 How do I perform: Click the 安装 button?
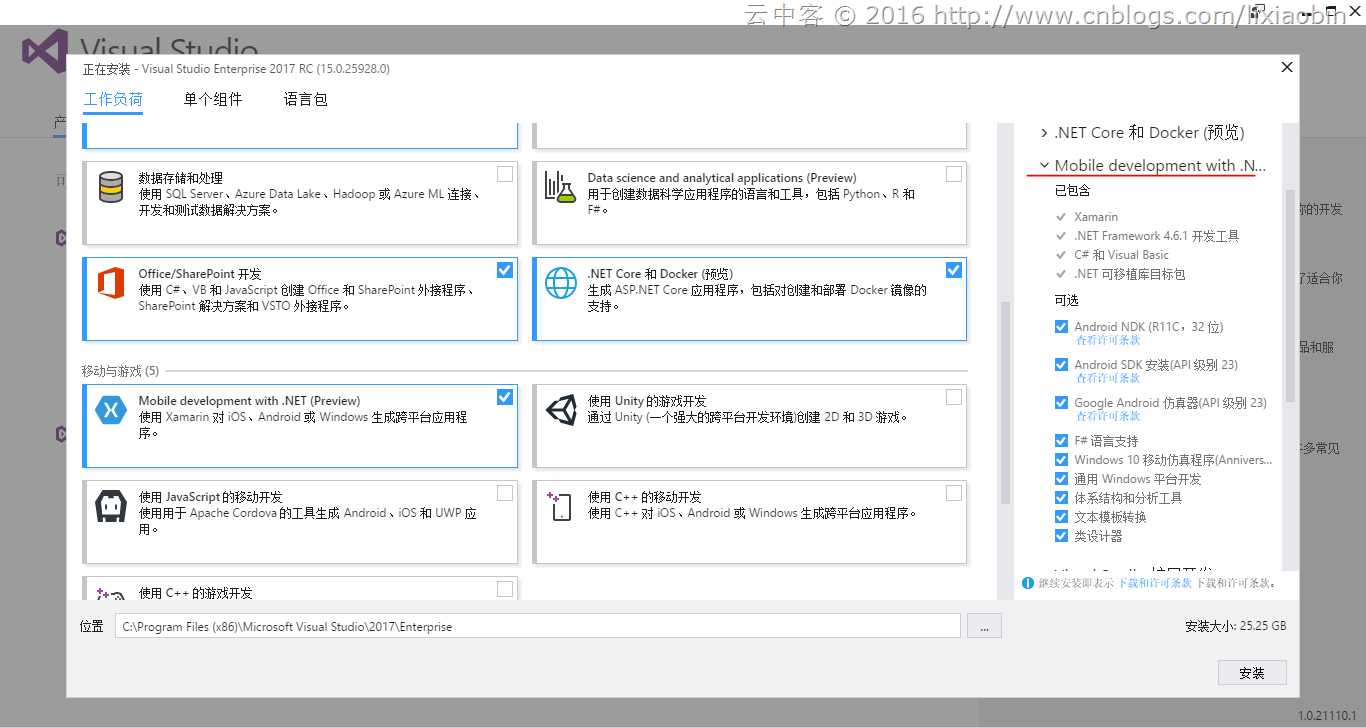(1252, 673)
